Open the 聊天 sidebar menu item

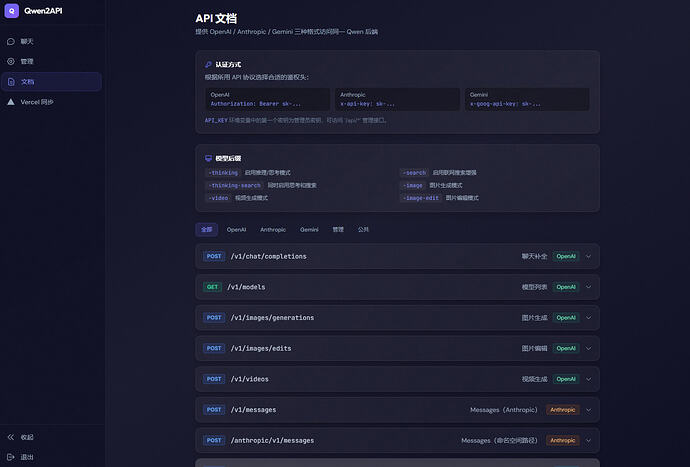click(x=51, y=41)
